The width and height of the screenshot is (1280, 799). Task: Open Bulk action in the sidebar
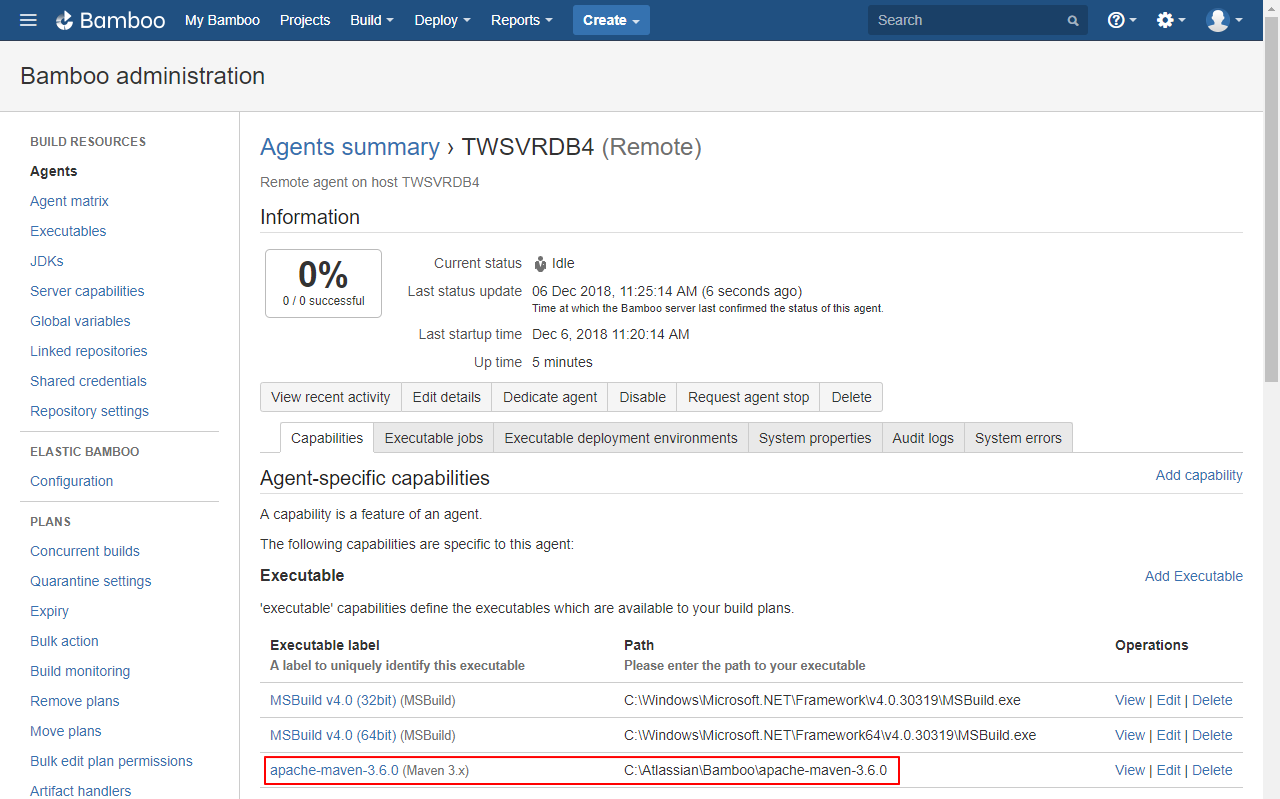coord(64,641)
